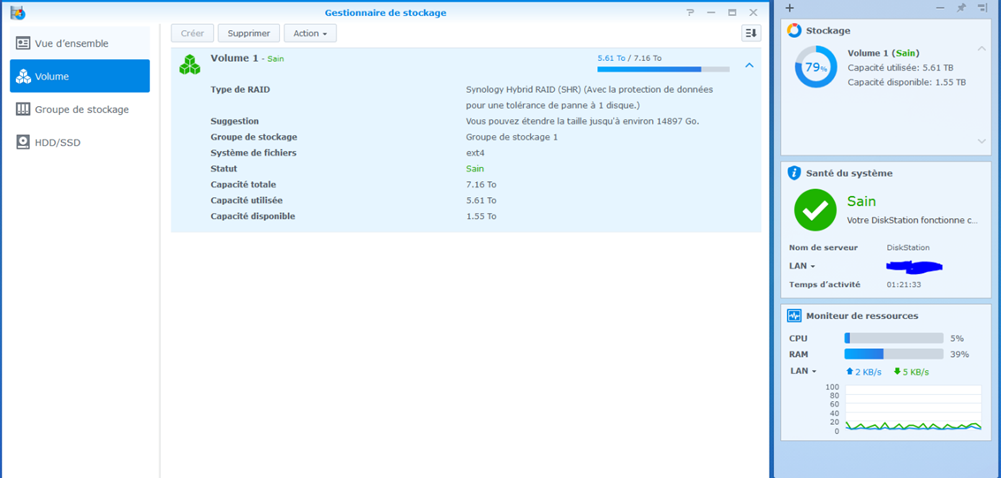This screenshot has height=478, width=1001.
Task: Close the Gestionnaire de stockage window
Action: point(753,12)
